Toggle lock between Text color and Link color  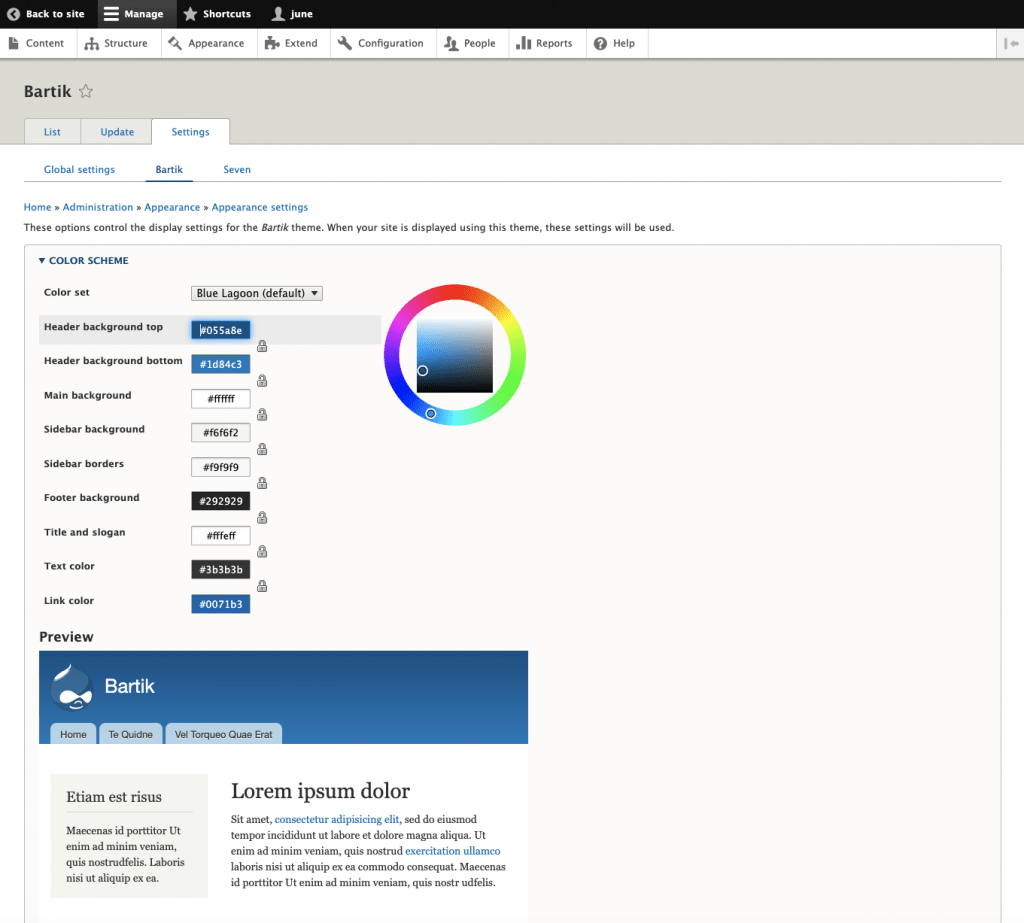click(x=262, y=587)
